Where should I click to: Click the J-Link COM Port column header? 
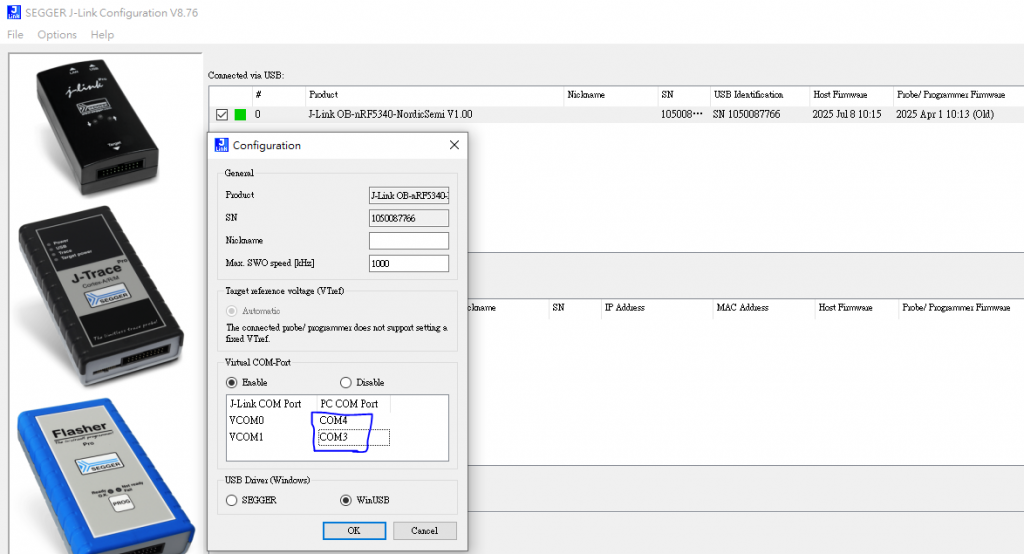272,404
